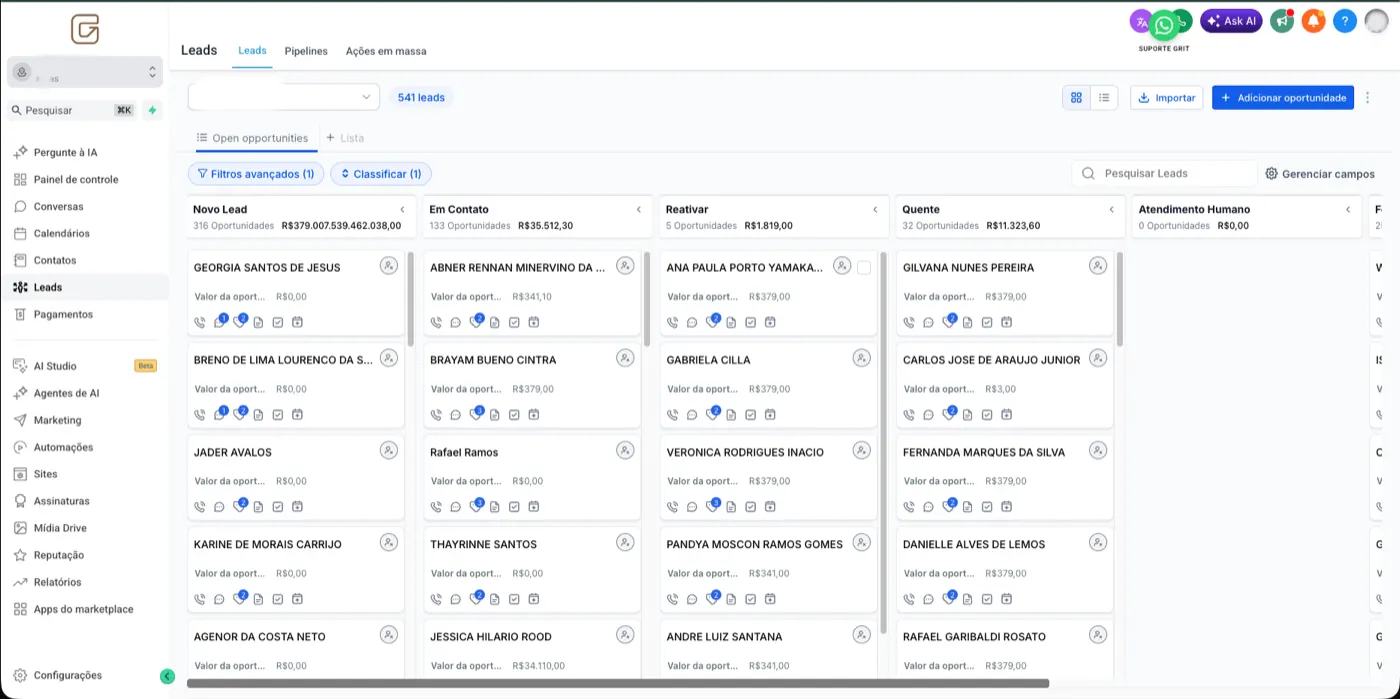Viewport: 1400px width, 699px height.
Task: Click phone icon on DANIELLE ALVES DE LEMOS card
Action: coord(909,599)
